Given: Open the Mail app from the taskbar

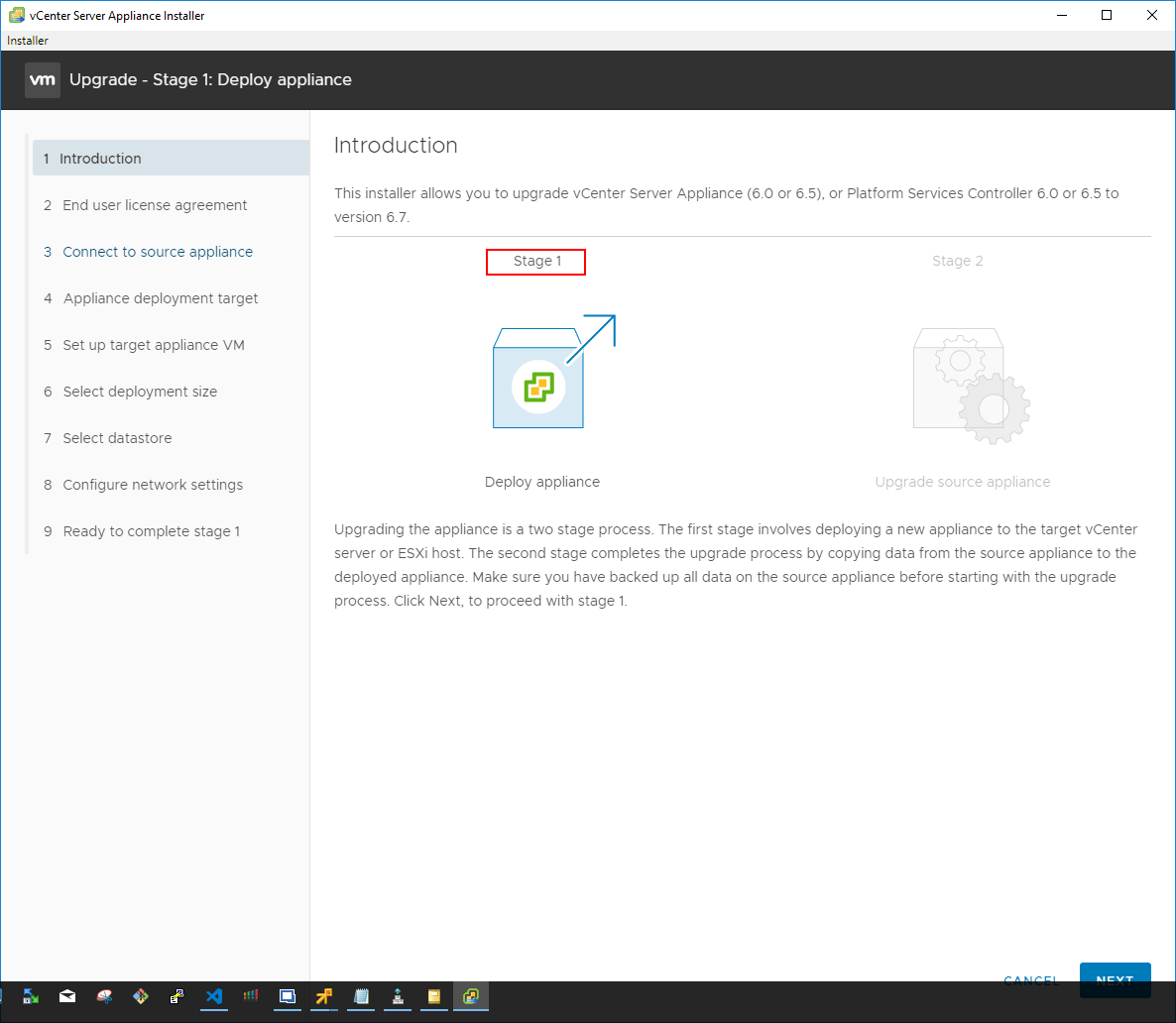Looking at the screenshot, I should click(x=67, y=996).
